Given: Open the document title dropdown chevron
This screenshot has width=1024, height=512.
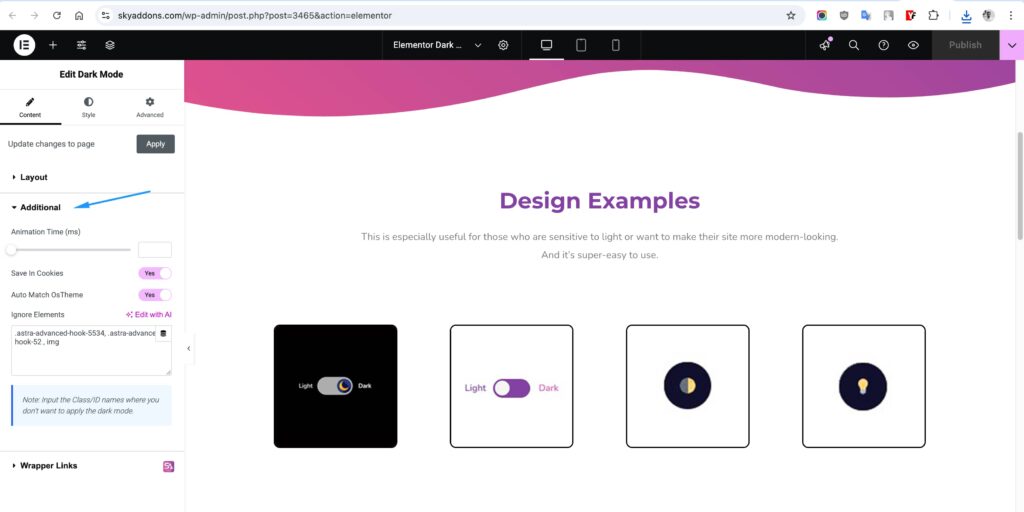Looking at the screenshot, I should click(x=478, y=45).
